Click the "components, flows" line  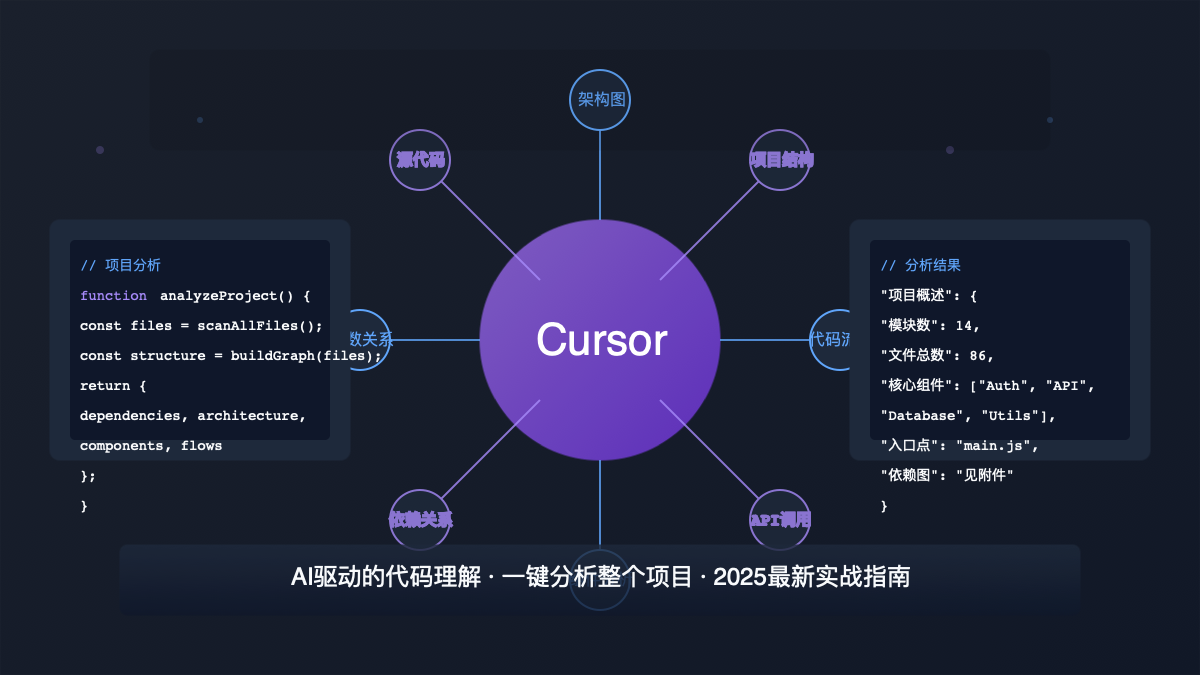(151, 446)
